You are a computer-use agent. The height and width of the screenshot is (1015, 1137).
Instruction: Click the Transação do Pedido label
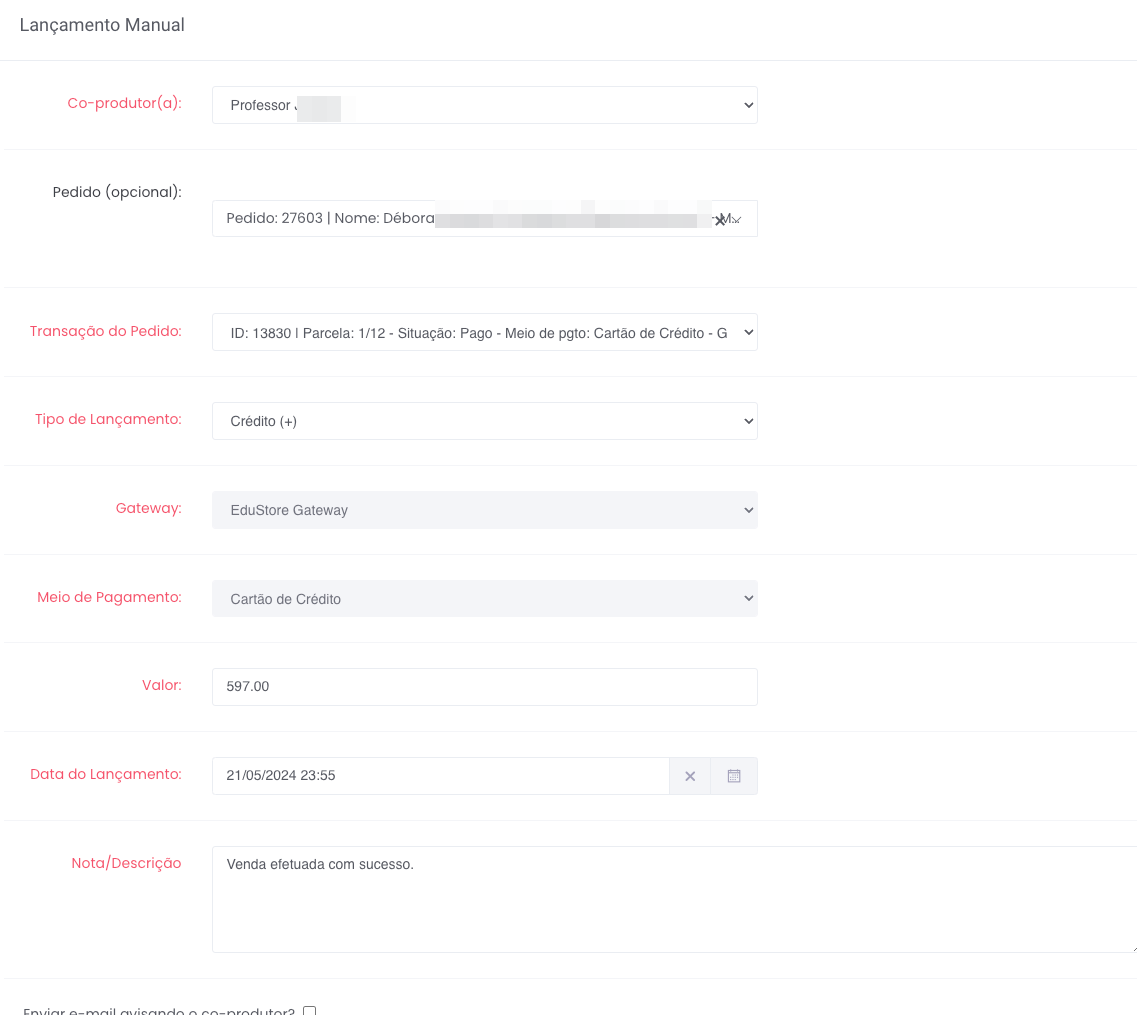pyautogui.click(x=106, y=331)
